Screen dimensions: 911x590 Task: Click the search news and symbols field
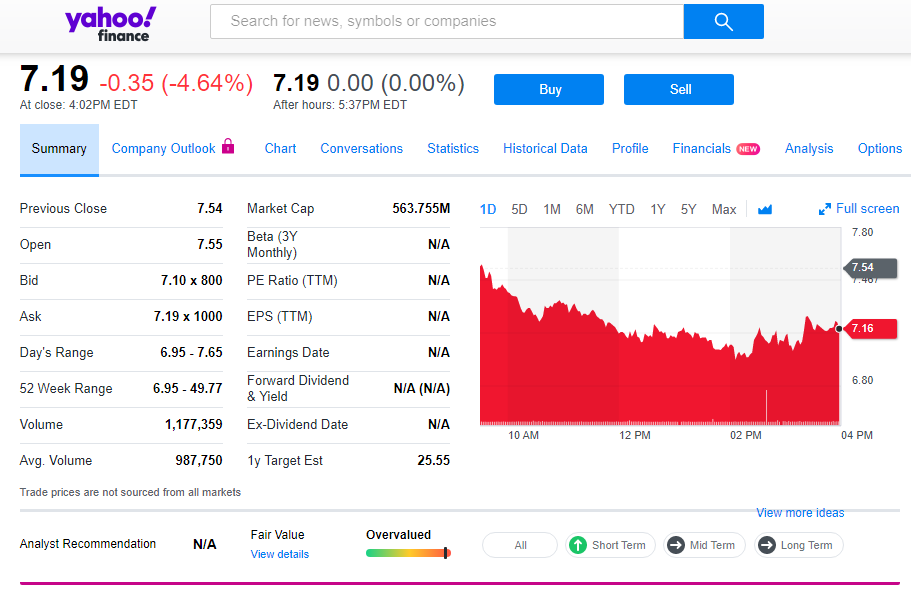[446, 21]
